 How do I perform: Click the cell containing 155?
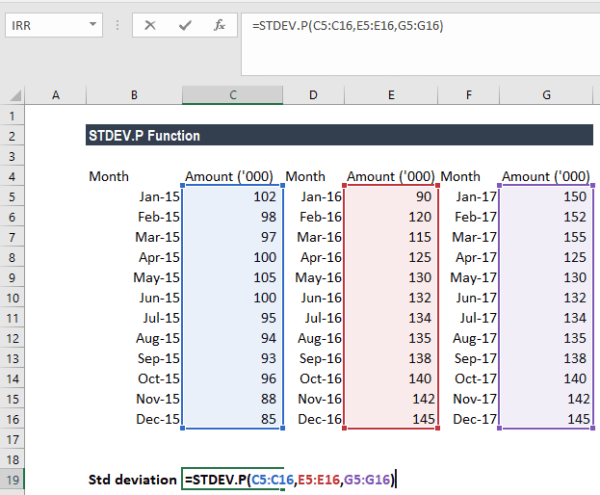[x=546, y=237]
